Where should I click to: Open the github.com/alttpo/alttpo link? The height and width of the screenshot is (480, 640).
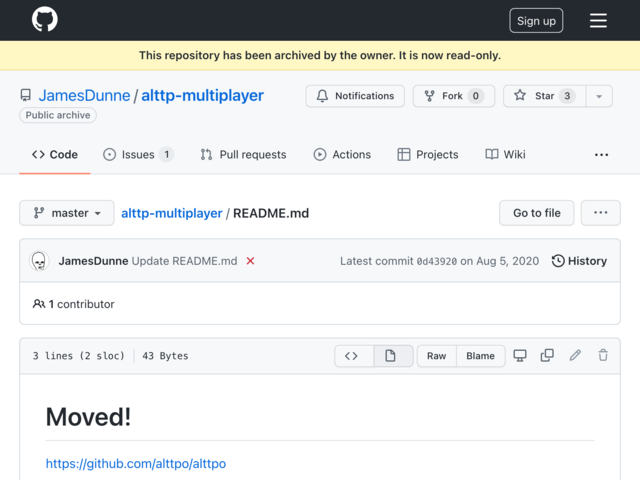(136, 464)
